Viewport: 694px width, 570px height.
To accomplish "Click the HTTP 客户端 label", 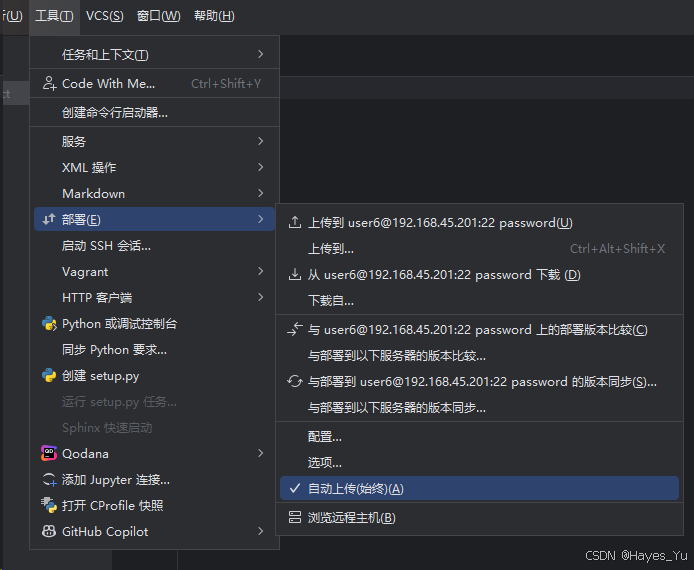I will pyautogui.click(x=97, y=297).
